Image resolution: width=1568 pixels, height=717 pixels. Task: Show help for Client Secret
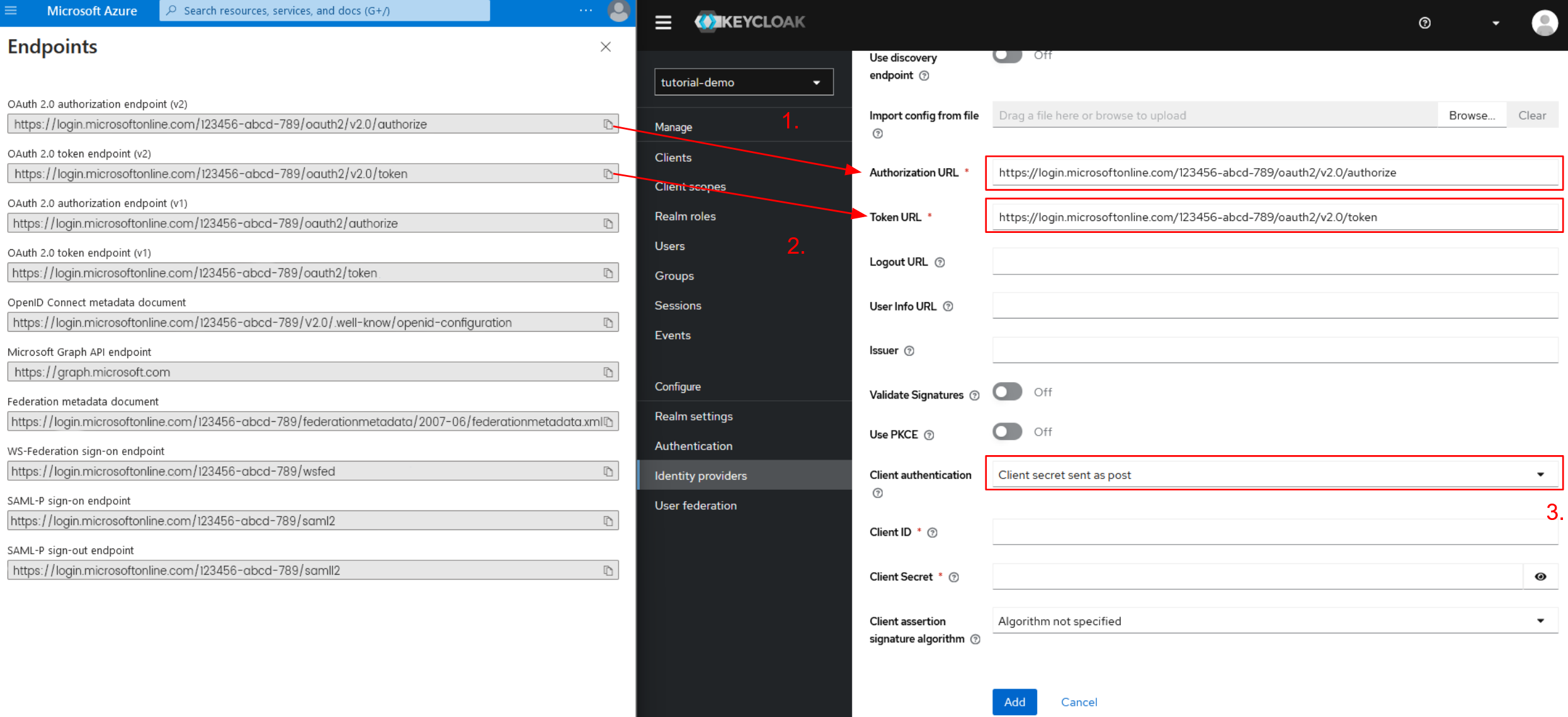click(x=953, y=577)
